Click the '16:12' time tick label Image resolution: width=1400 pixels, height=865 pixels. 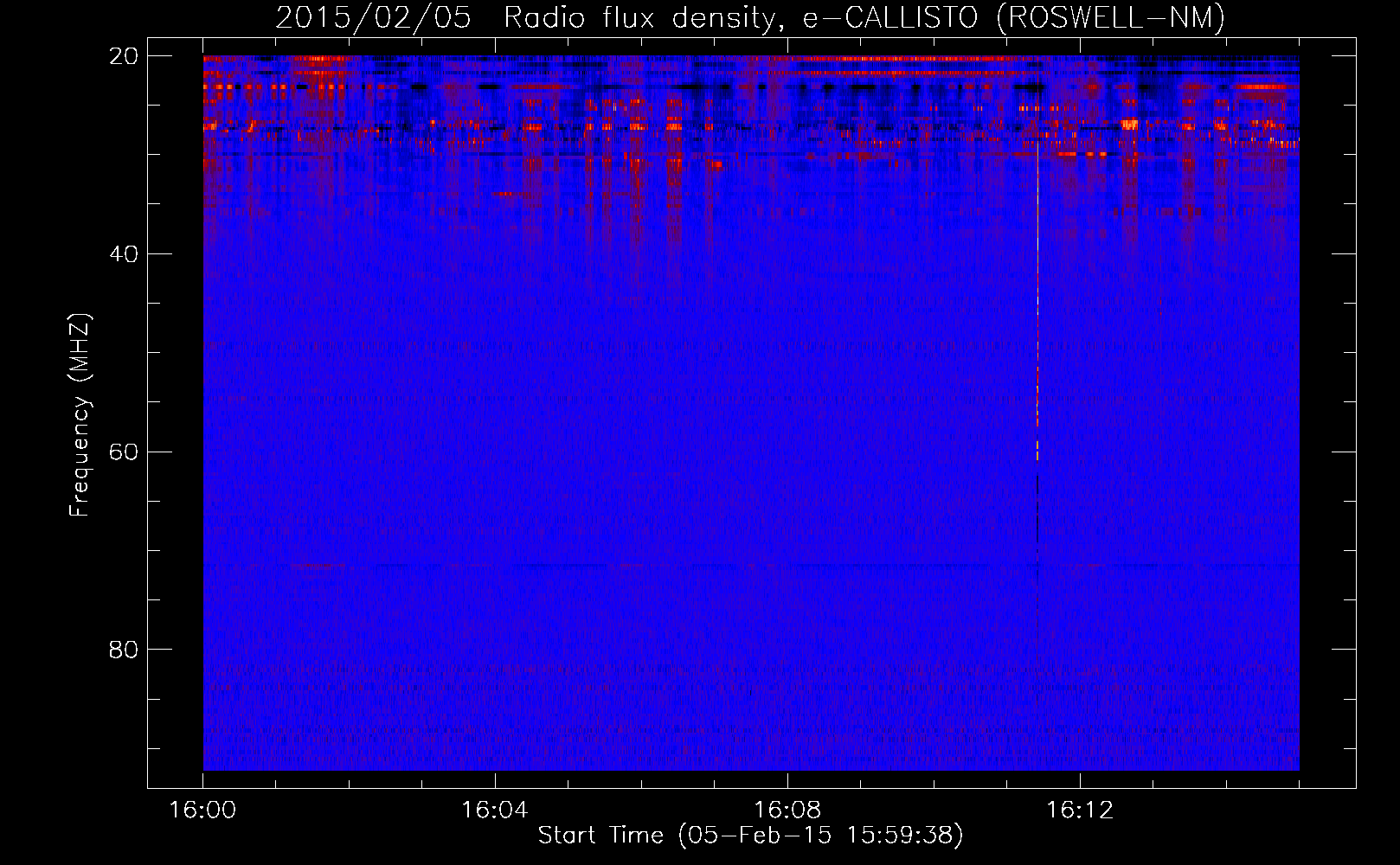[x=1080, y=811]
